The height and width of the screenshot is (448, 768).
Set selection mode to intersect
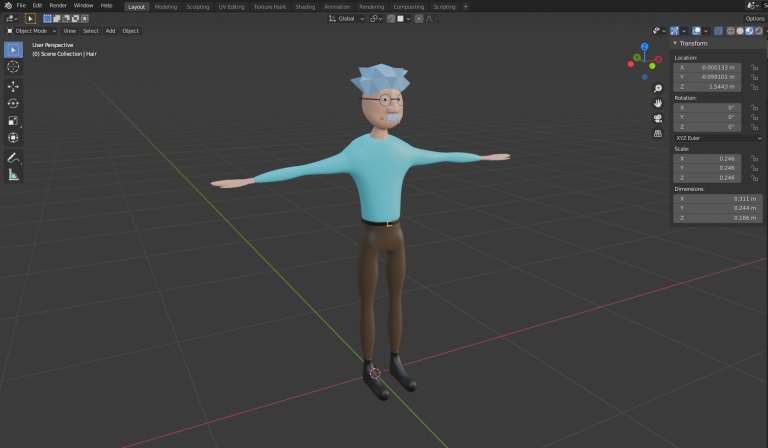(85, 19)
